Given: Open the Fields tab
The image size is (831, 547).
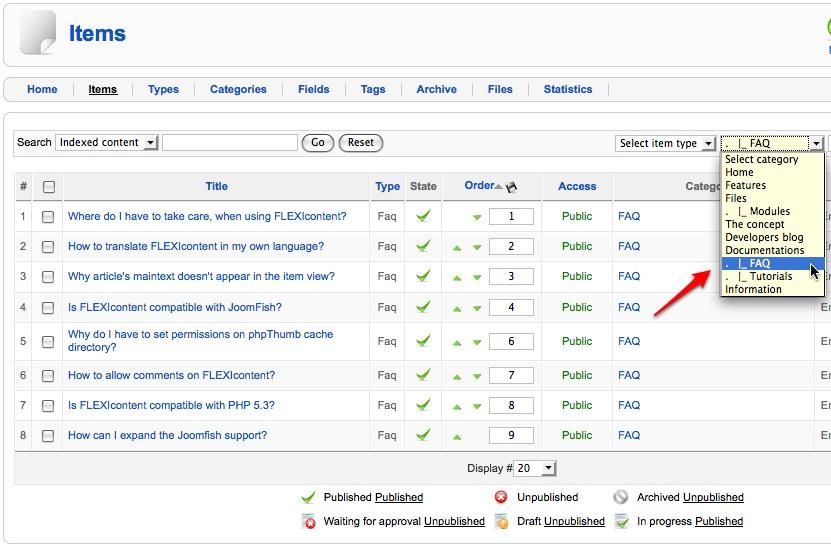Looking at the screenshot, I should coord(314,89).
